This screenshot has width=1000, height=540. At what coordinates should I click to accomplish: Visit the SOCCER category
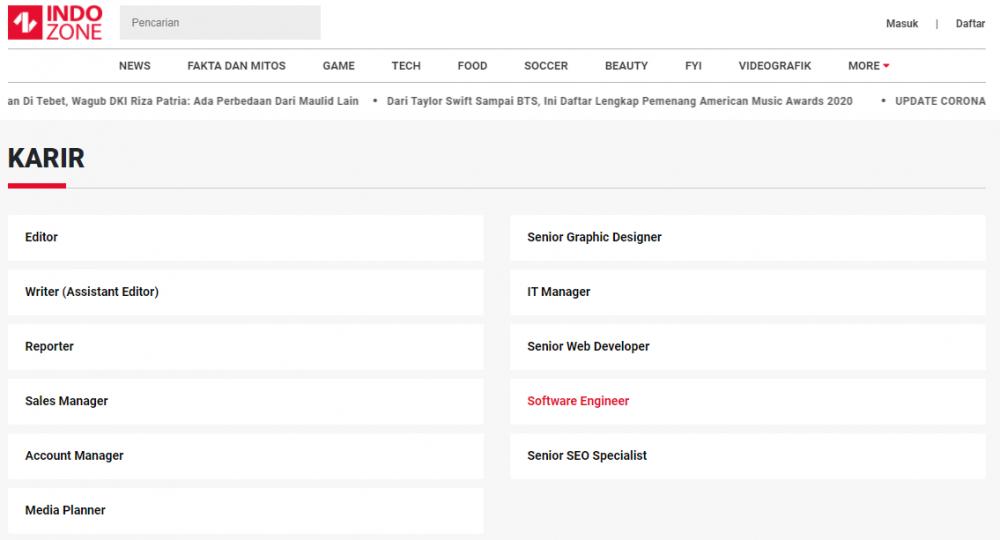click(546, 66)
